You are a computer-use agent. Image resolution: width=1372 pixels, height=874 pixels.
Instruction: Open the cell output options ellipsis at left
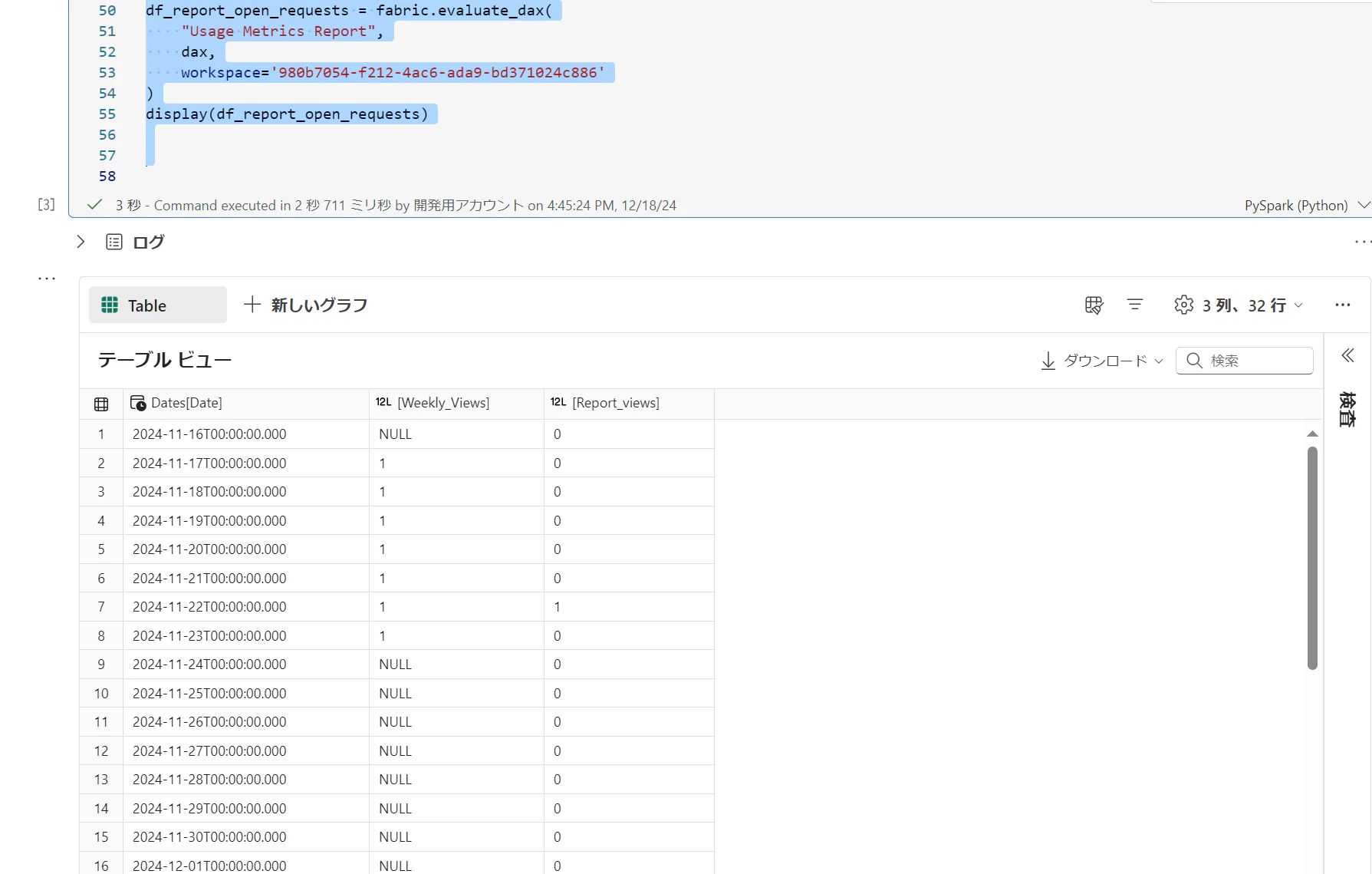pos(47,279)
